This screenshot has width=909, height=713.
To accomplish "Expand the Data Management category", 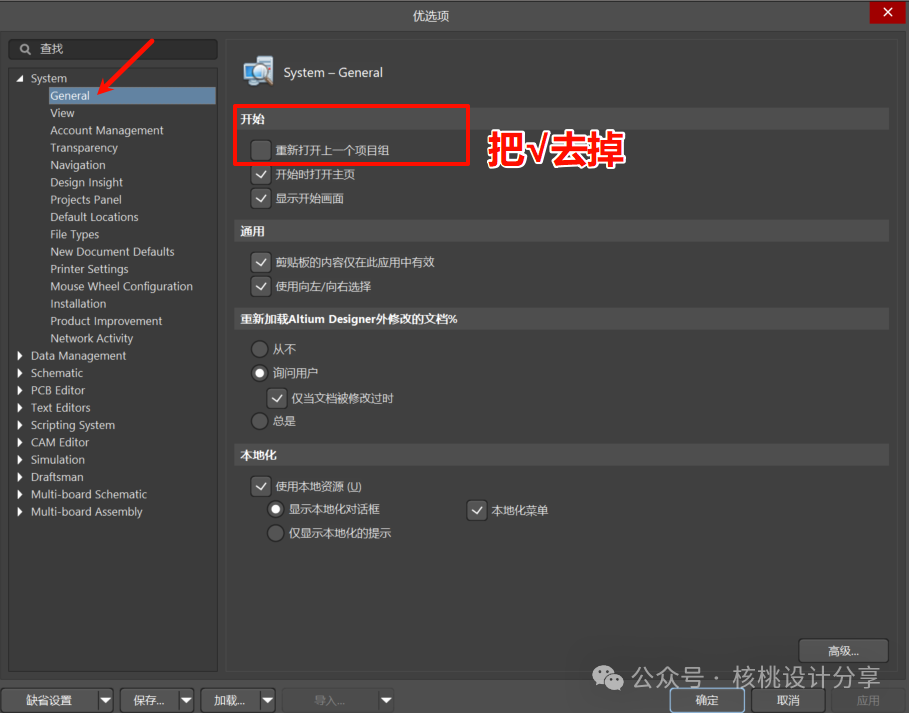I will coord(20,356).
